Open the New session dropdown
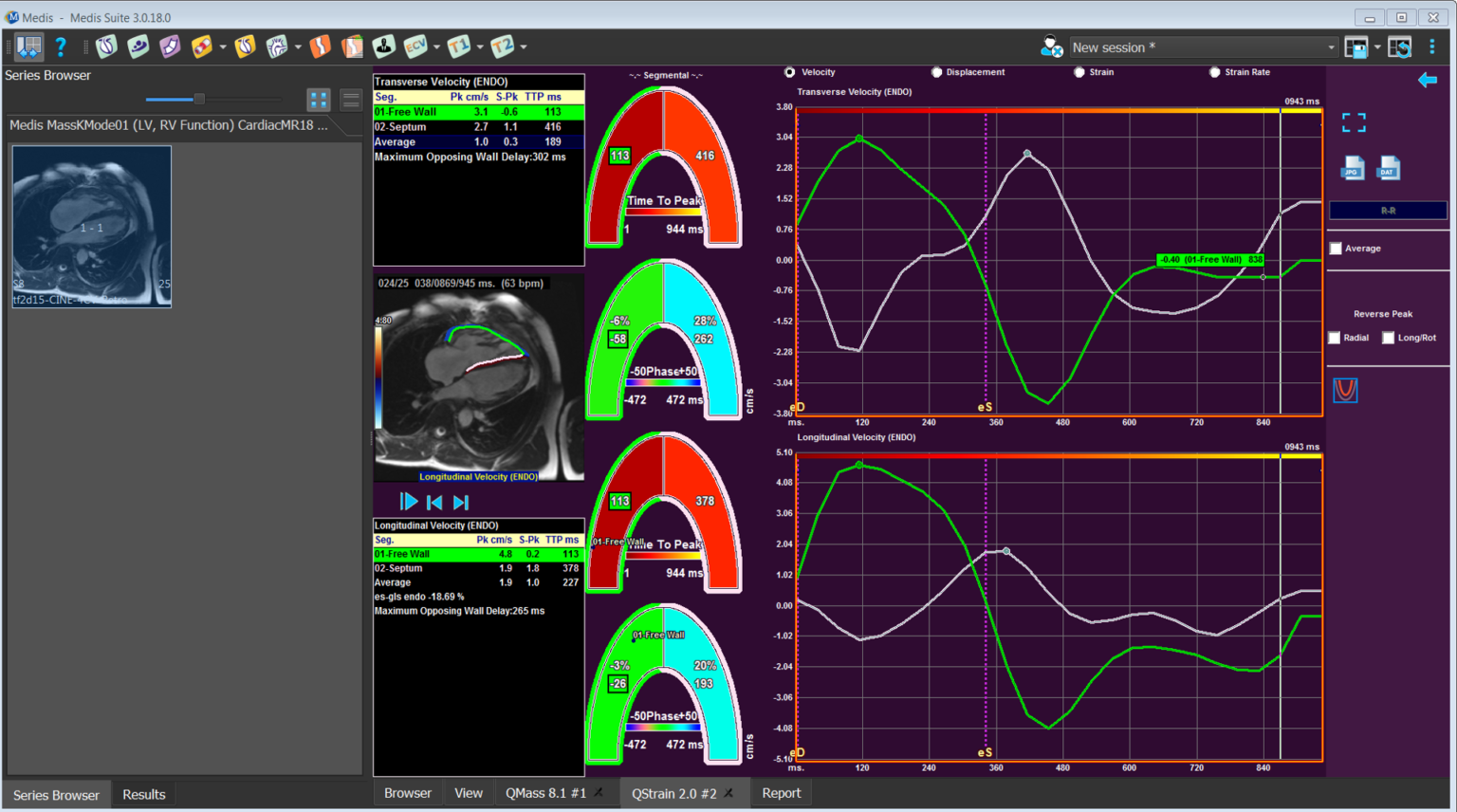 (1333, 46)
